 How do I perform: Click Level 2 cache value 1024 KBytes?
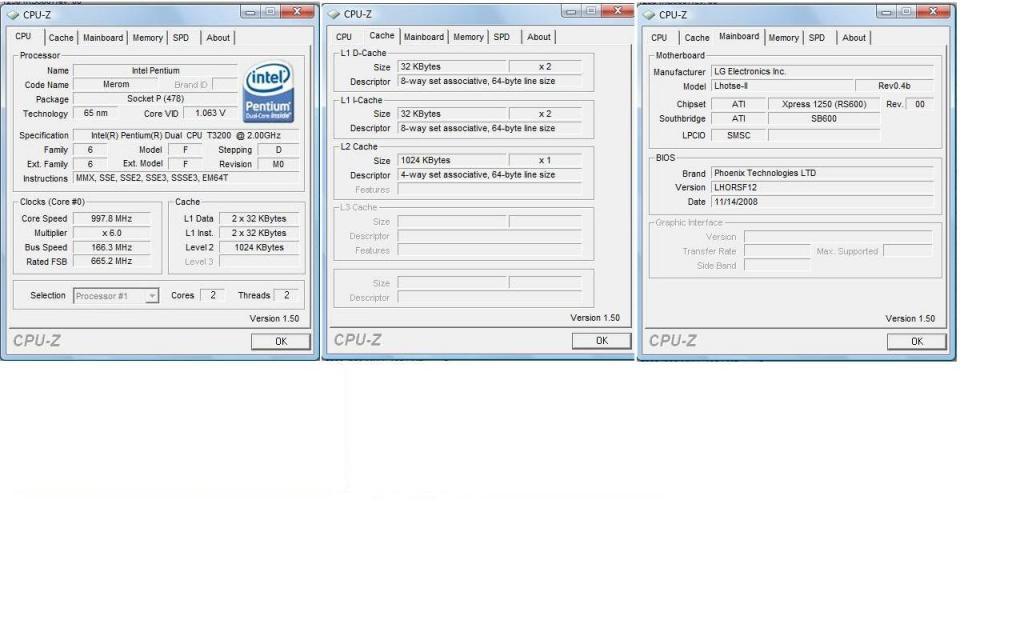(x=259, y=248)
